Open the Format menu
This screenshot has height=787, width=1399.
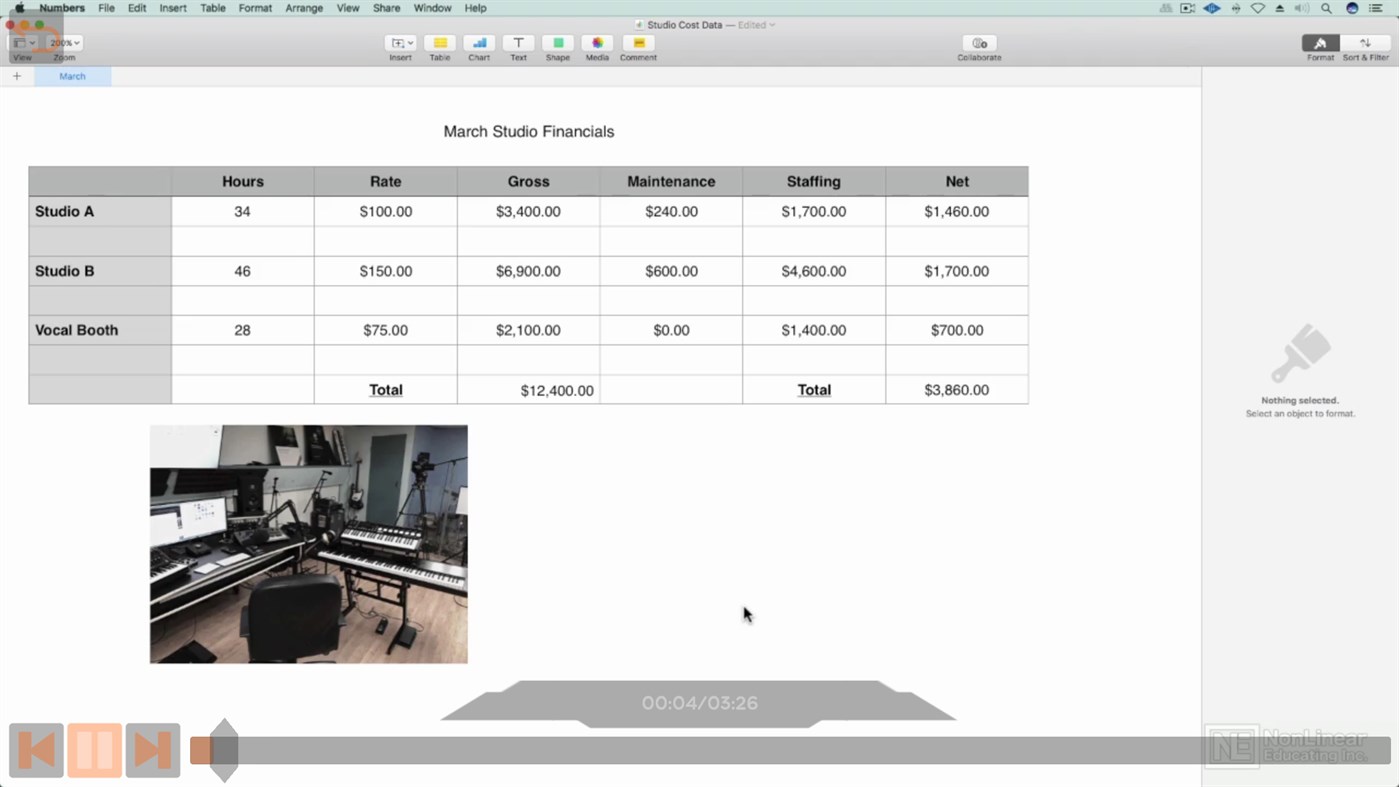point(254,8)
